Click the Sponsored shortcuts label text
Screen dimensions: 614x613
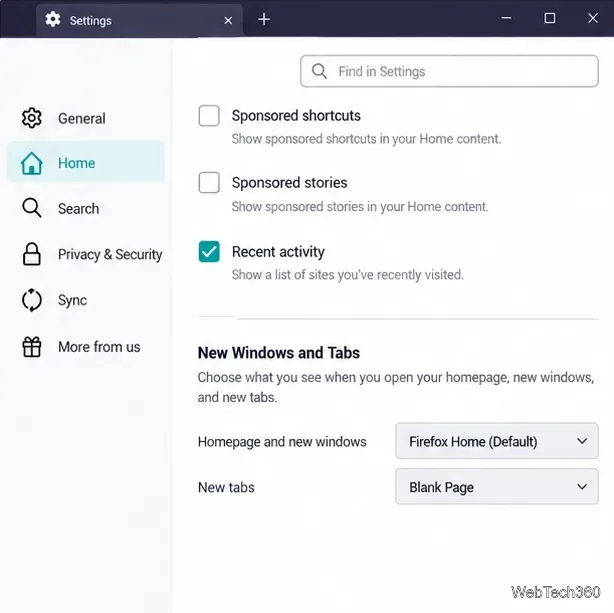296,116
